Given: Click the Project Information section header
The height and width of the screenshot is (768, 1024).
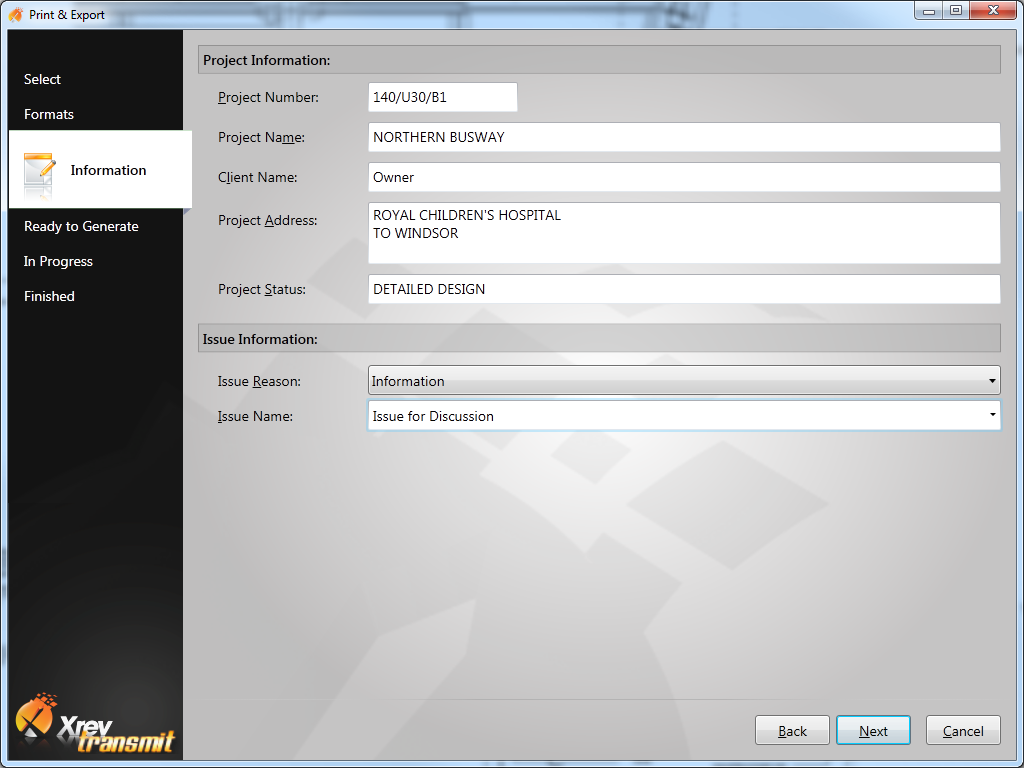Looking at the screenshot, I should 599,60.
